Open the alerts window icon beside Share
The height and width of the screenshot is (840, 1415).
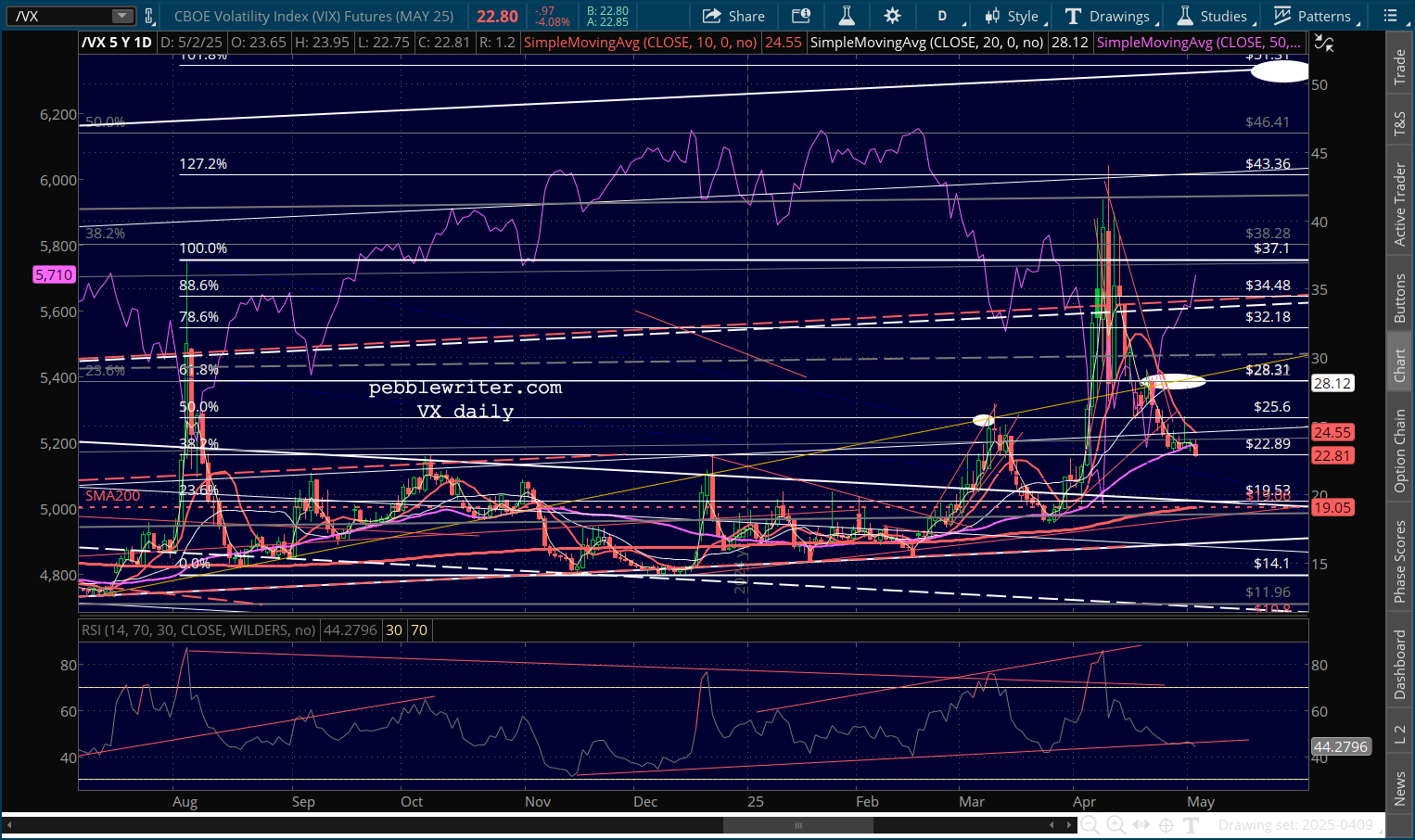coord(801,16)
